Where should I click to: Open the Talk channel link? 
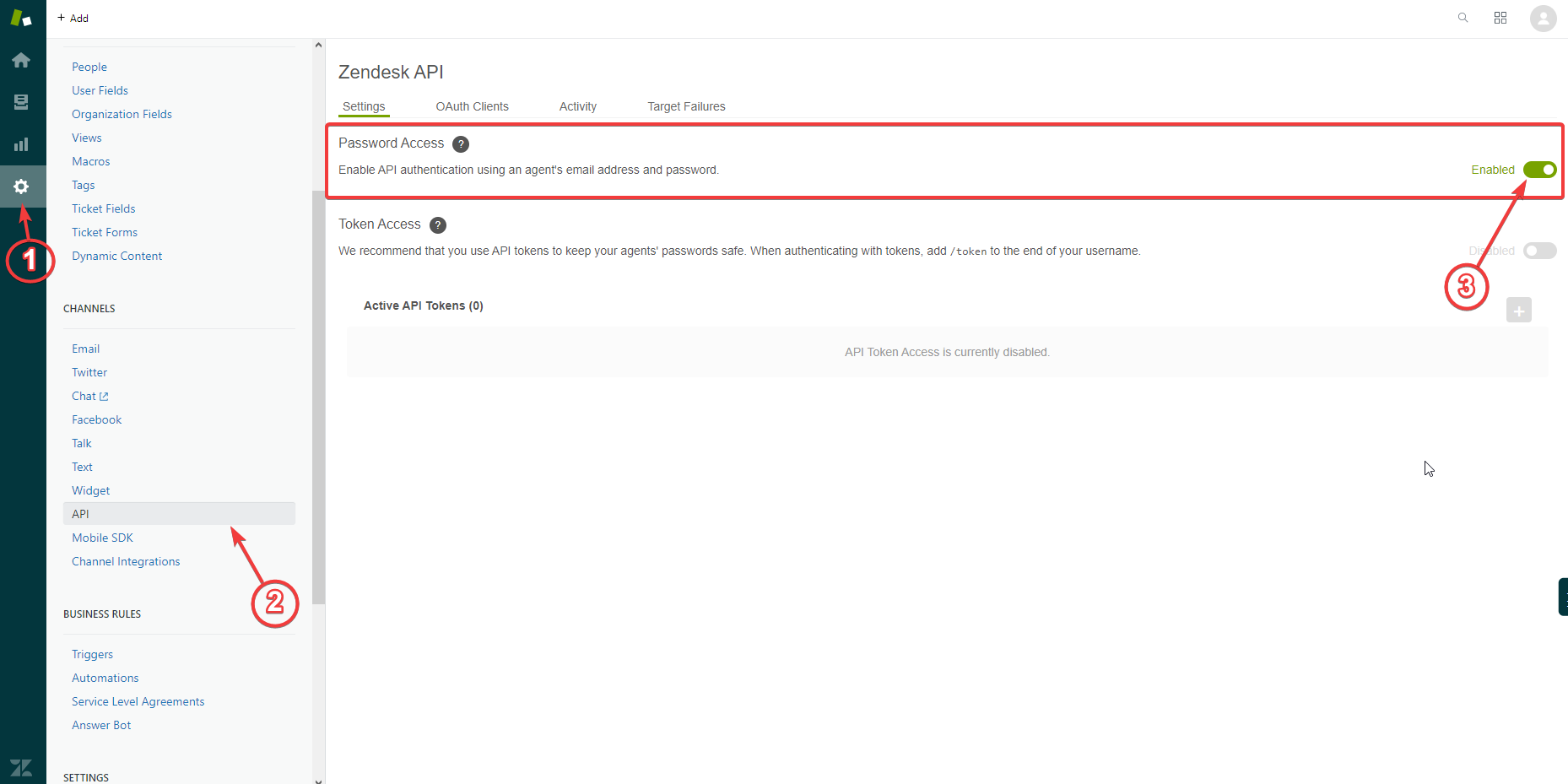82,443
